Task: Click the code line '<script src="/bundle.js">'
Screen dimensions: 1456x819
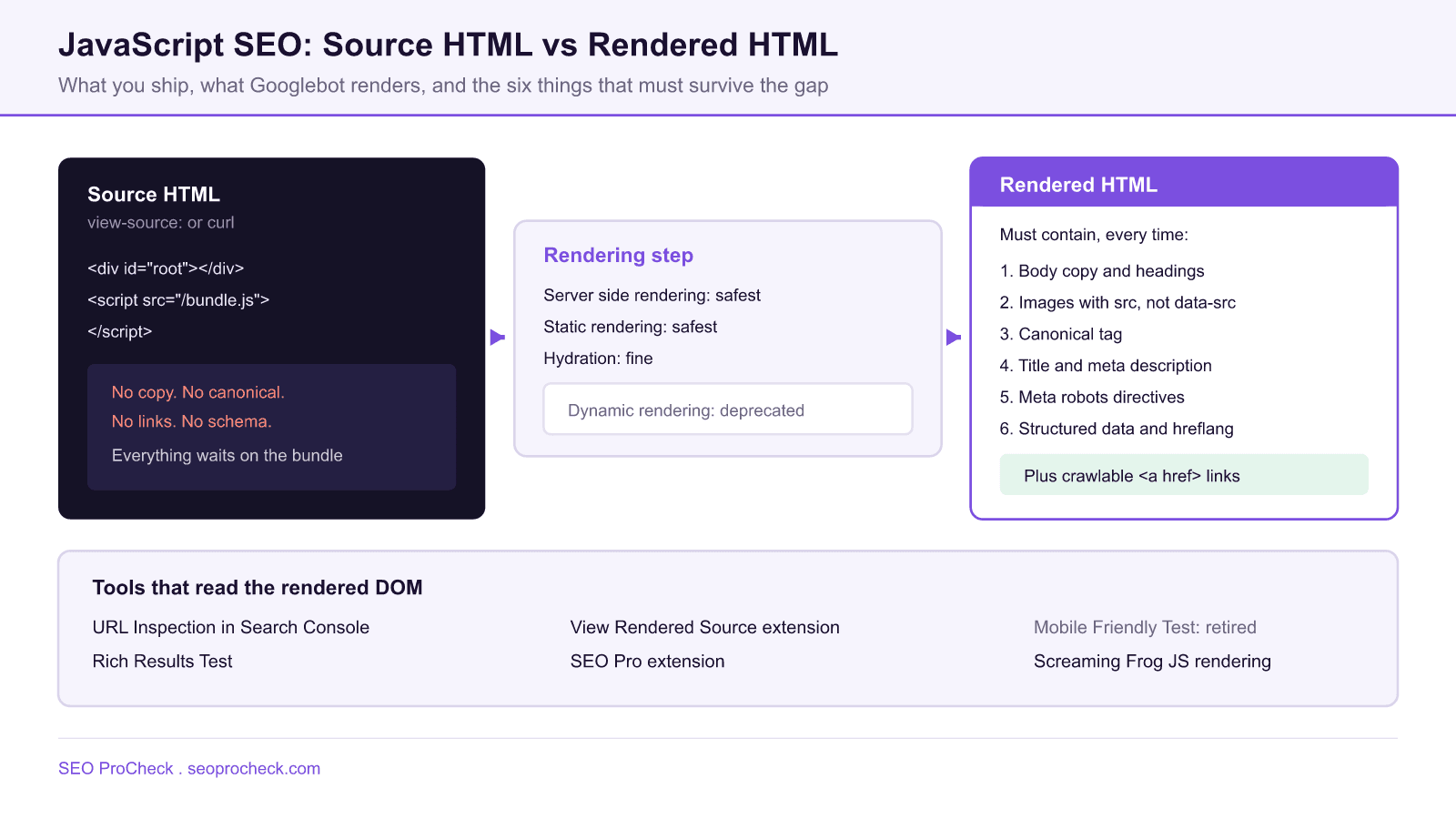Action: pyautogui.click(x=178, y=300)
